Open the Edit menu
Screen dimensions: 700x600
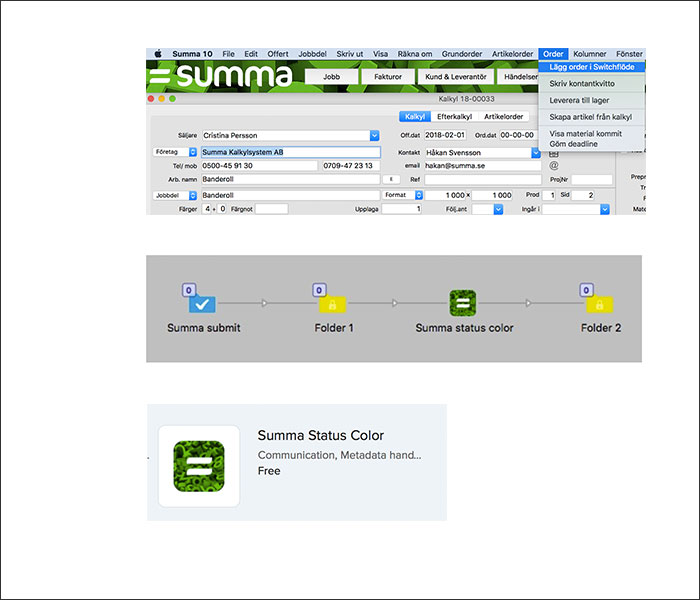[x=251, y=54]
